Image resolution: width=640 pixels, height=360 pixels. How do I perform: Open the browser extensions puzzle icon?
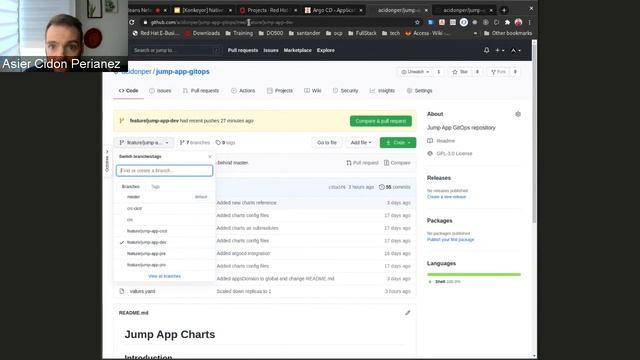507,22
